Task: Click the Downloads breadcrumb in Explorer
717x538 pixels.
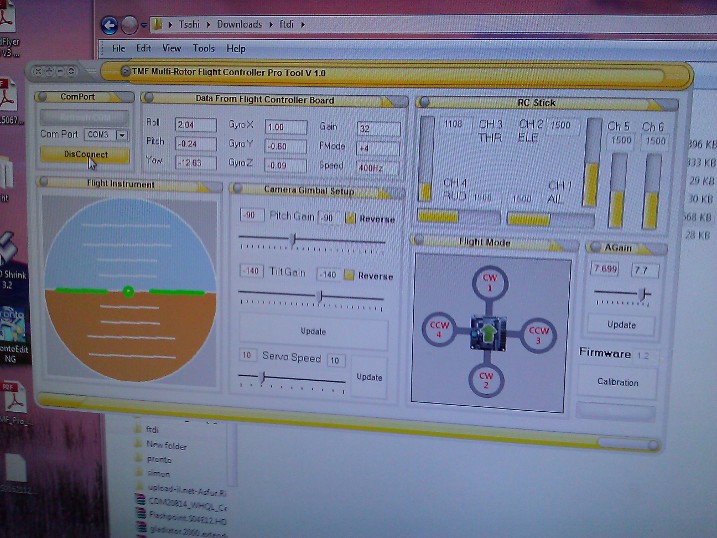Action: click(240, 24)
